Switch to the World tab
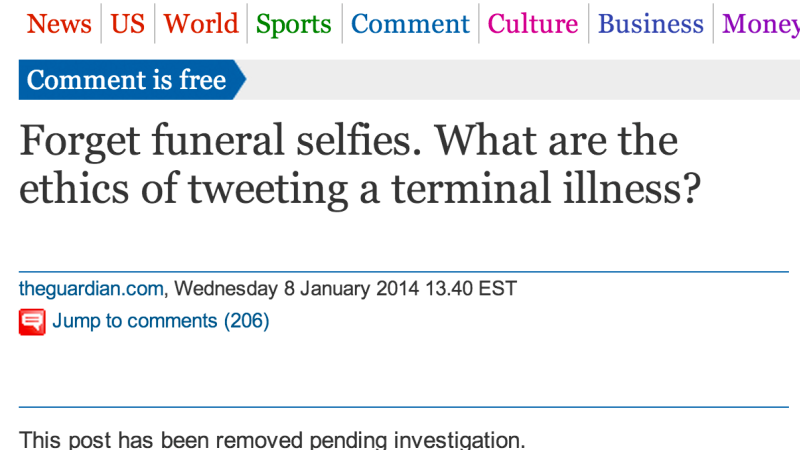The width and height of the screenshot is (800, 450). point(201,23)
